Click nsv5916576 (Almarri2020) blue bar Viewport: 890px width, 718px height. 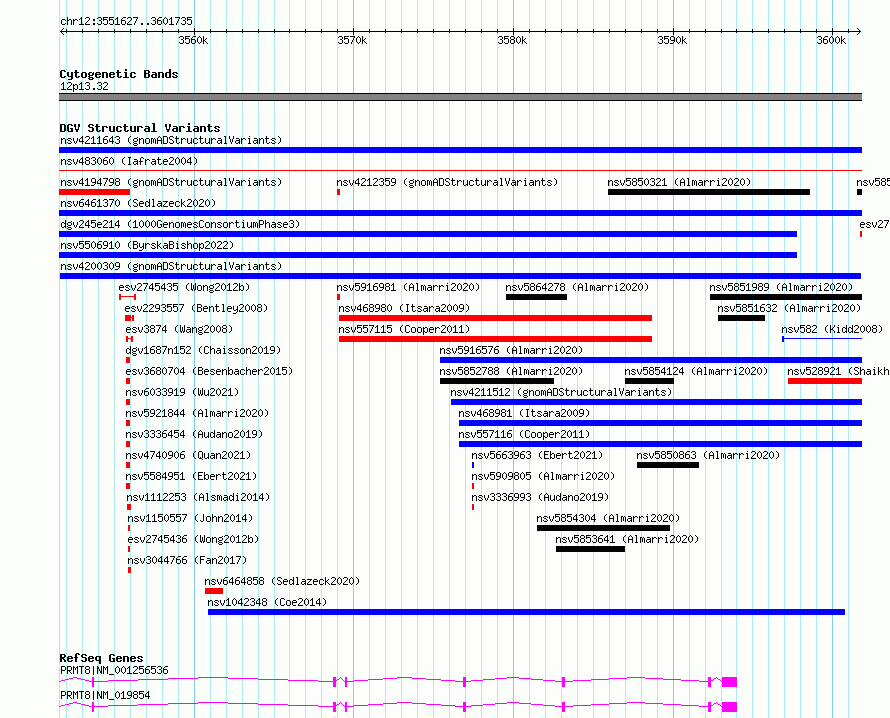(651, 360)
